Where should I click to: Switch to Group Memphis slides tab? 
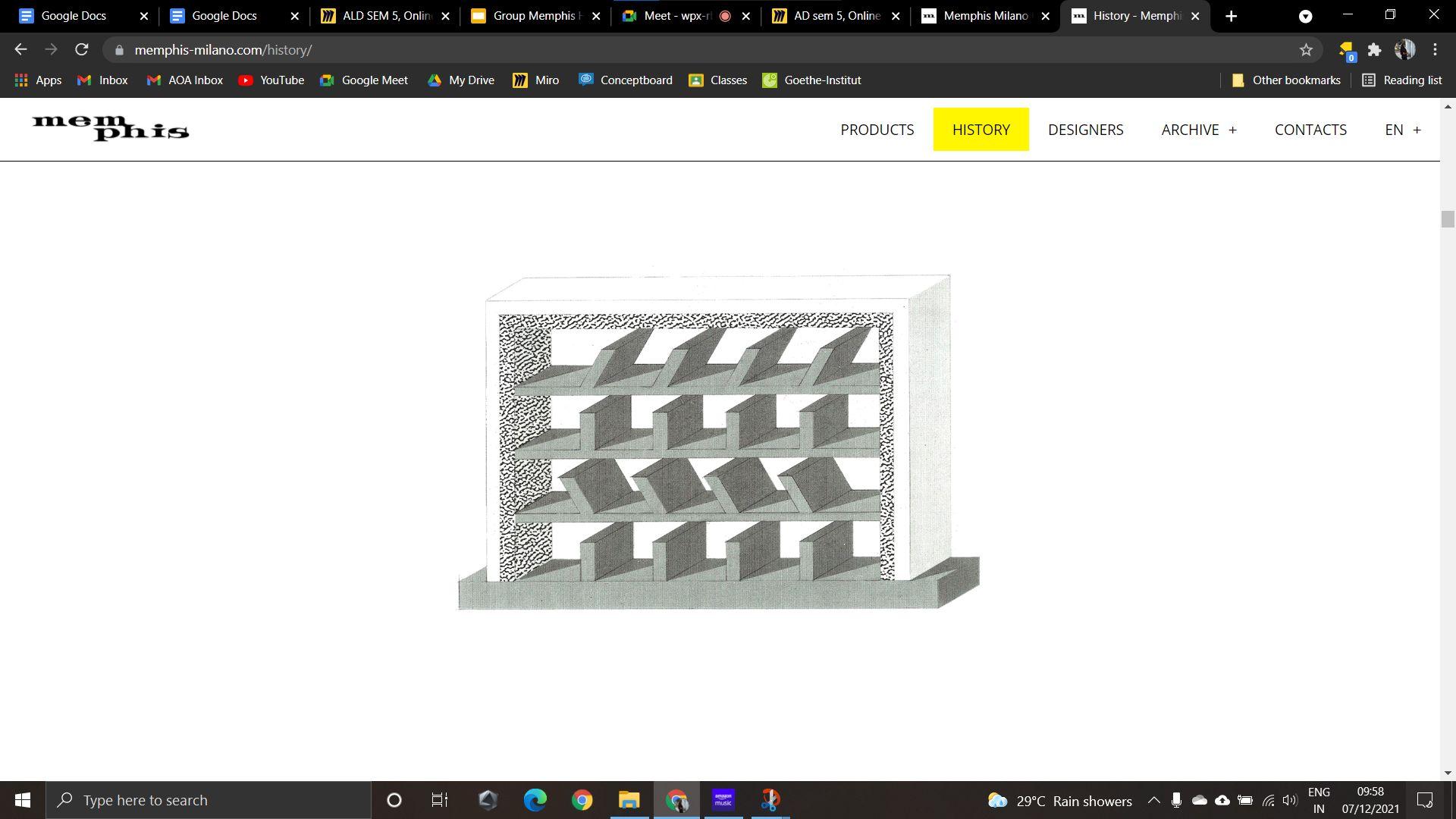pyautogui.click(x=535, y=16)
